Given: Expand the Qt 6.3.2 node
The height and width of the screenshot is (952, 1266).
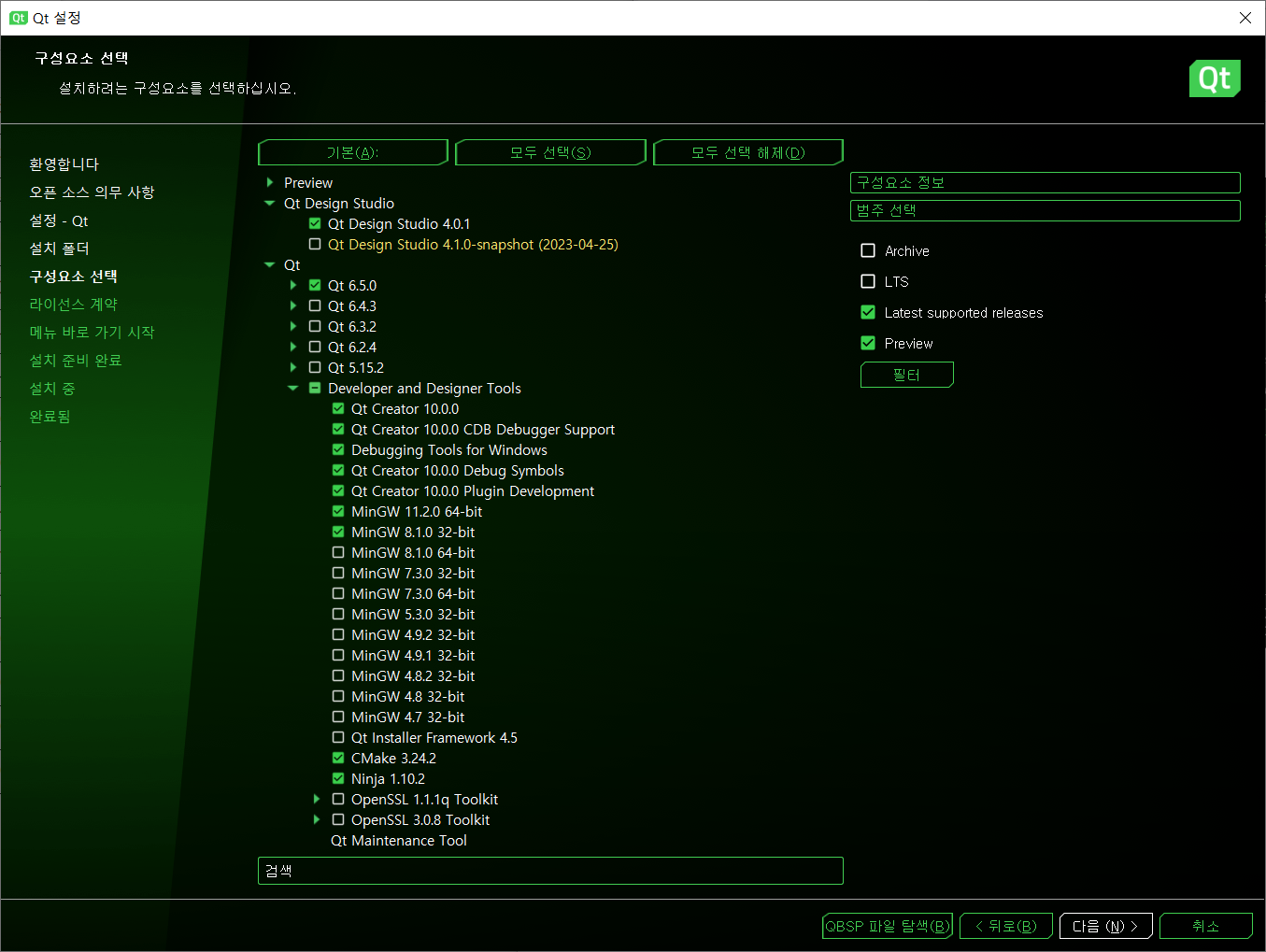Looking at the screenshot, I should point(293,327).
